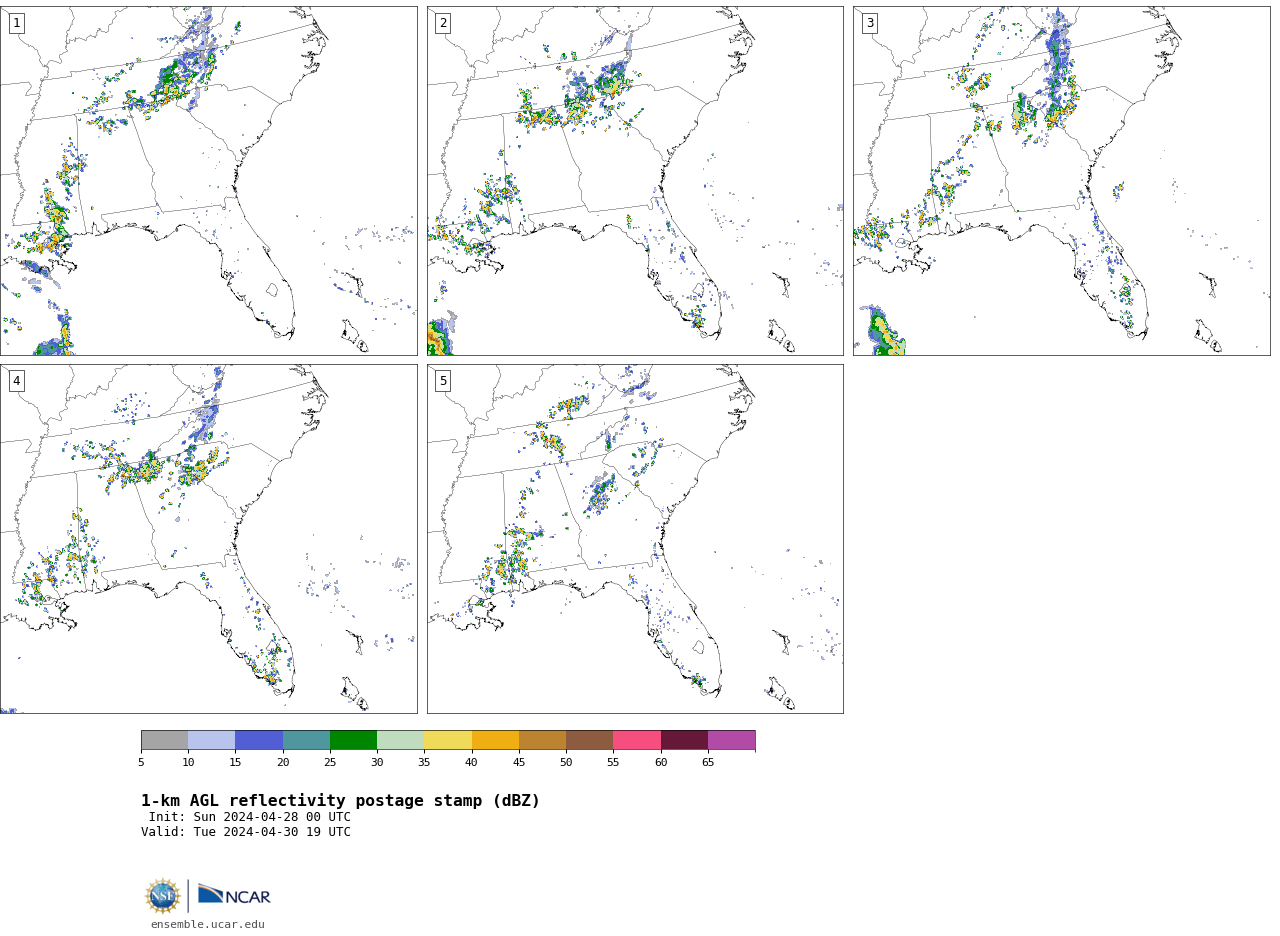This screenshot has width=1280, height=936.
Task: Open ensemble member 1 reflectivity map
Action: click(x=208, y=181)
